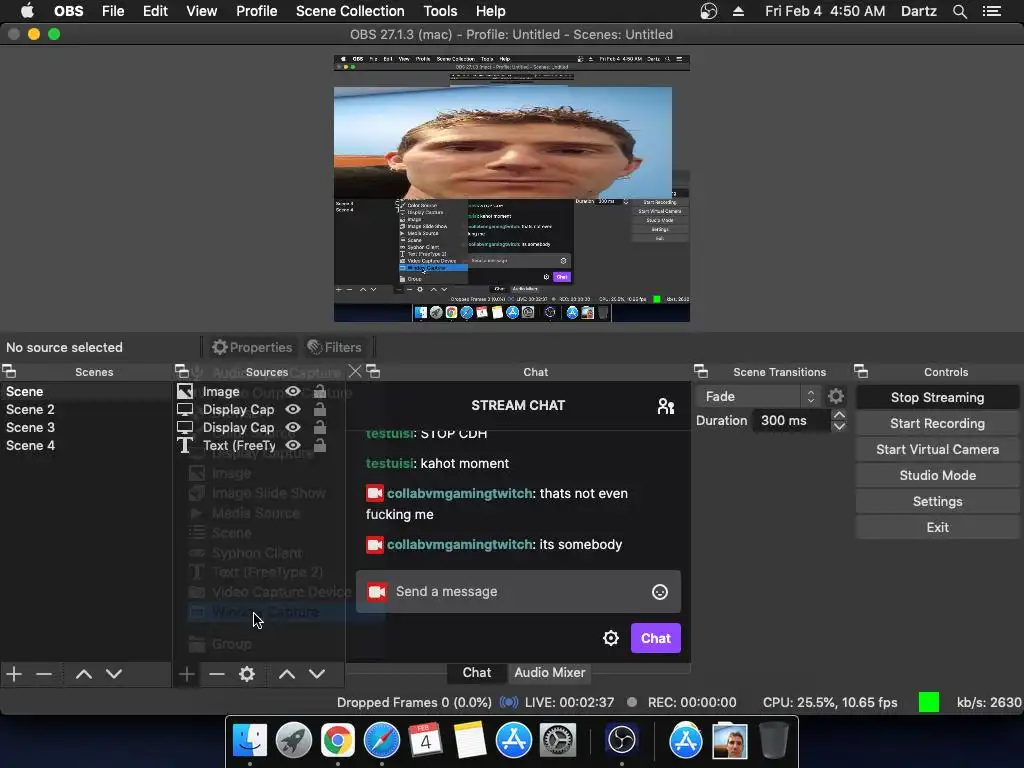Move scene up with the arrow icon
Screen dimensions: 1024x768
point(84,674)
